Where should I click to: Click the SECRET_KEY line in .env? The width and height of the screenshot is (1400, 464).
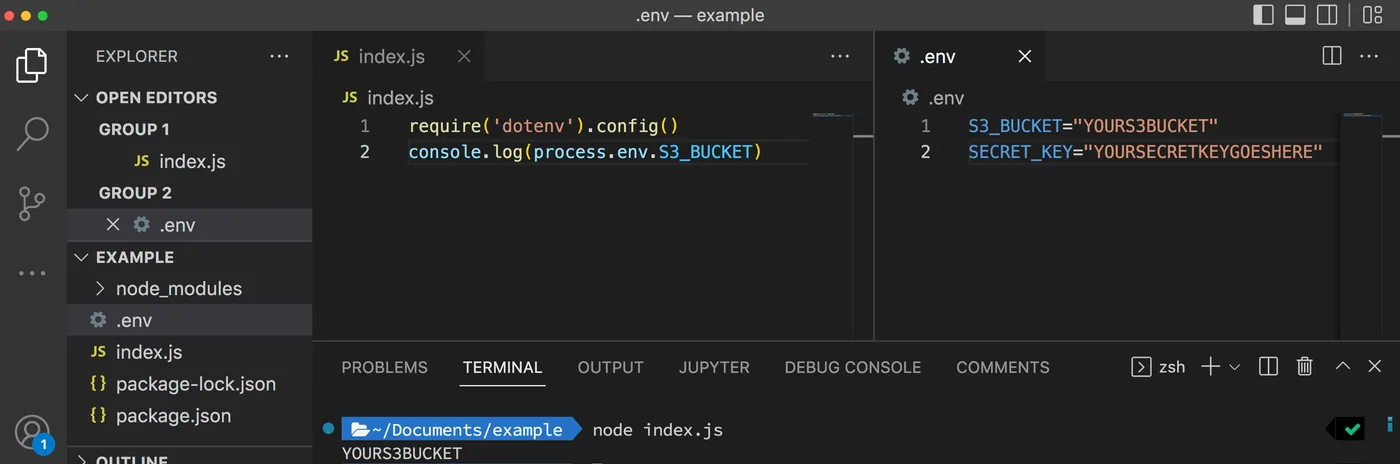[1146, 152]
